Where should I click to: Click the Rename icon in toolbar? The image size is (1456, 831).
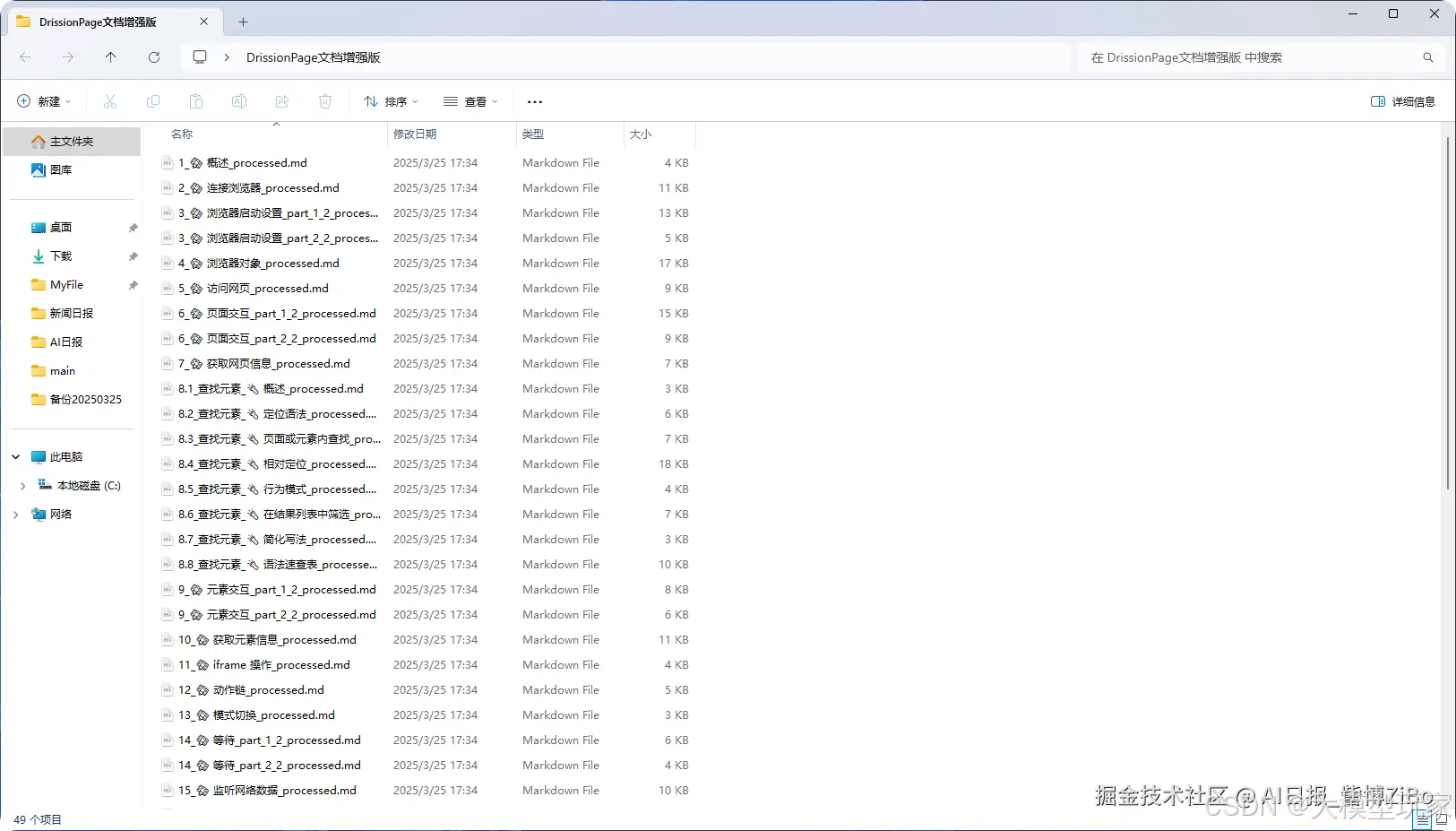(239, 101)
